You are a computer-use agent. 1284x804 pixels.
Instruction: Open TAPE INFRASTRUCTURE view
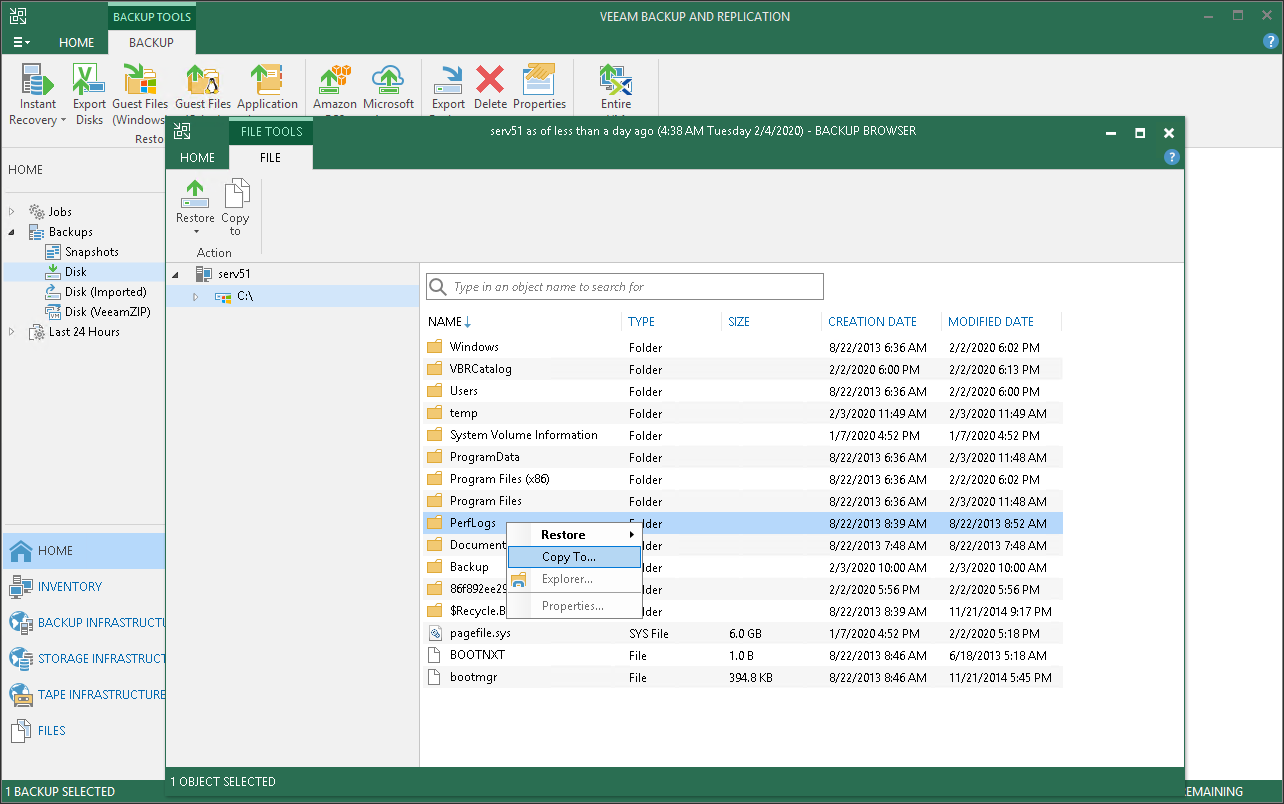point(82,695)
